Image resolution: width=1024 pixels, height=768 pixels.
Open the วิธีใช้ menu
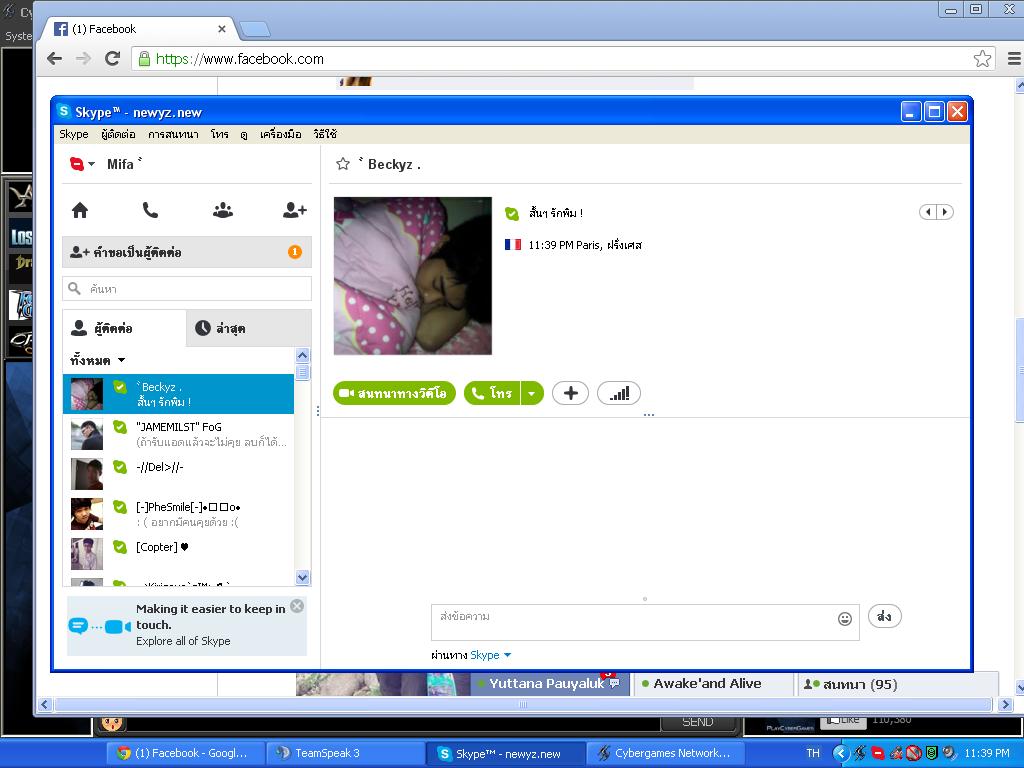(x=325, y=134)
